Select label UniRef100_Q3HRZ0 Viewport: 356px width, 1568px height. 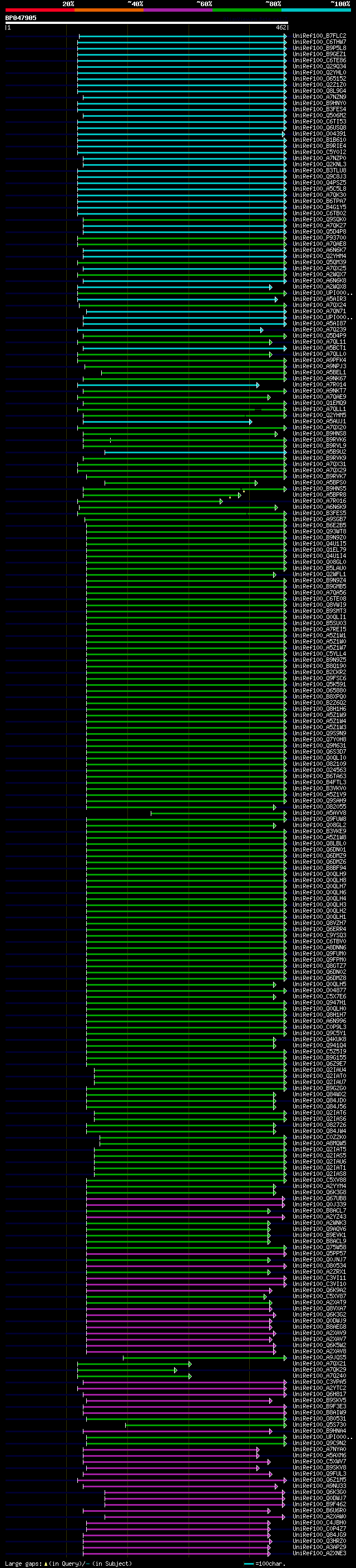319,1541
